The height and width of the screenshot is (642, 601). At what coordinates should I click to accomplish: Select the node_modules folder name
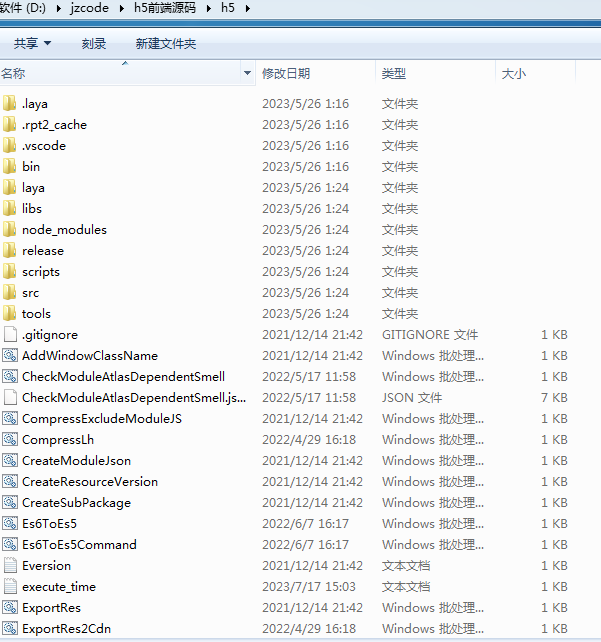coord(64,230)
